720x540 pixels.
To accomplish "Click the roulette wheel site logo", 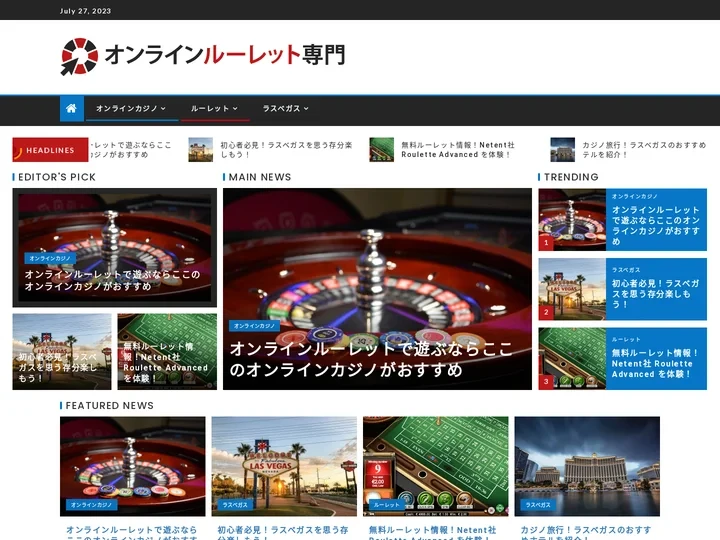I will point(79,56).
